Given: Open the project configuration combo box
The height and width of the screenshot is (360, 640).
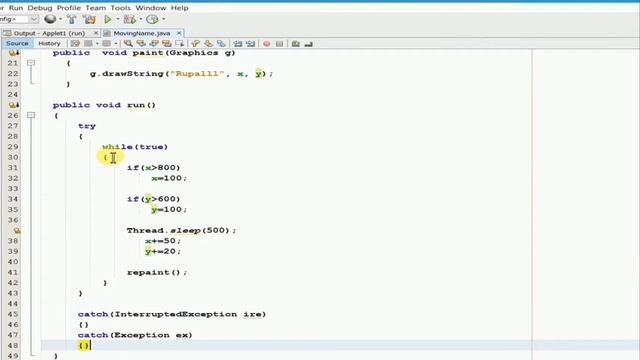Looking at the screenshot, I should (19, 19).
